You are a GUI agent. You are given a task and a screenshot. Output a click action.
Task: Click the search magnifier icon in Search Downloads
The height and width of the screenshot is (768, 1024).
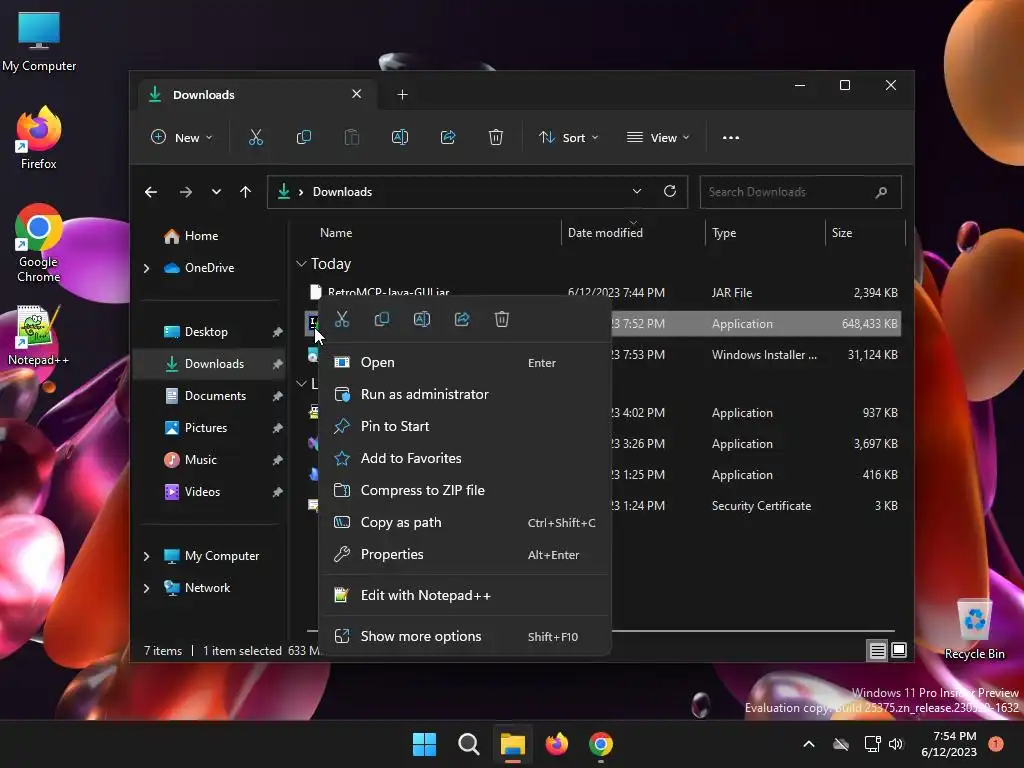pos(881,192)
